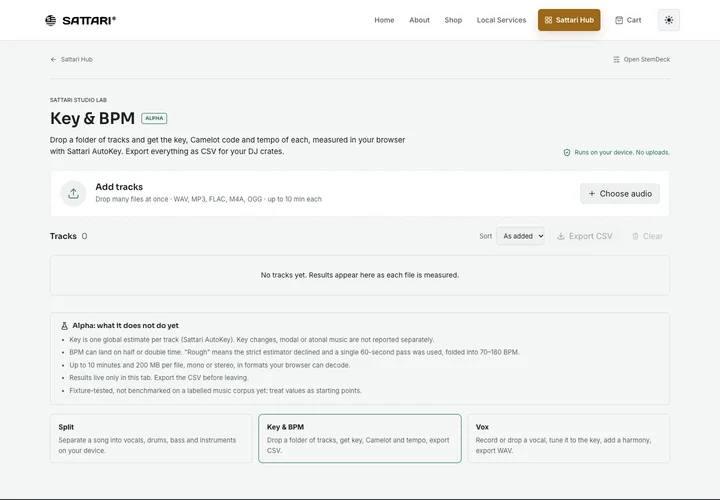Open the Sort As added dropdown
Image resolution: width=720 pixels, height=500 pixels.
point(520,236)
